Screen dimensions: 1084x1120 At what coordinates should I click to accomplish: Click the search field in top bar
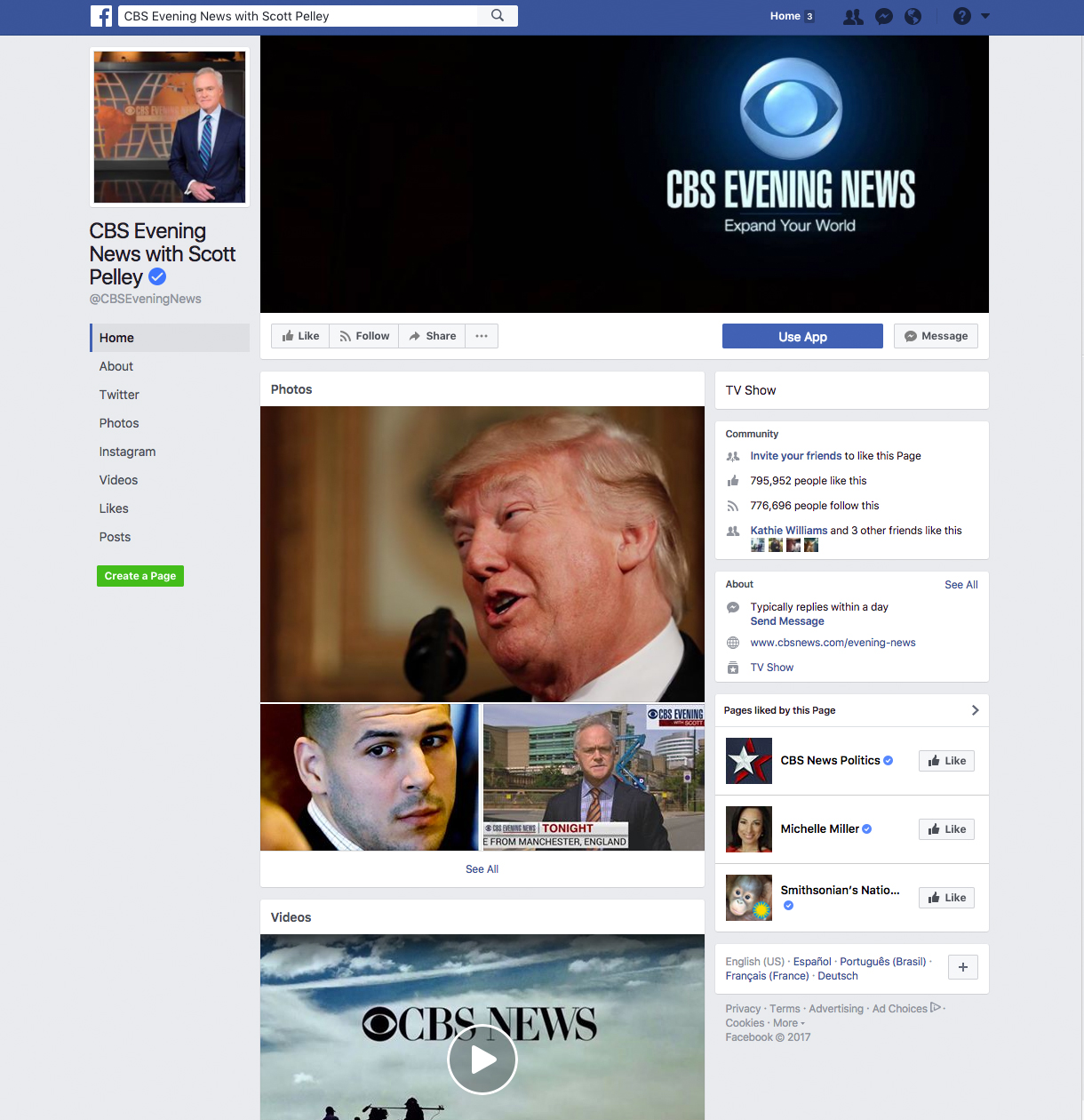click(x=299, y=16)
